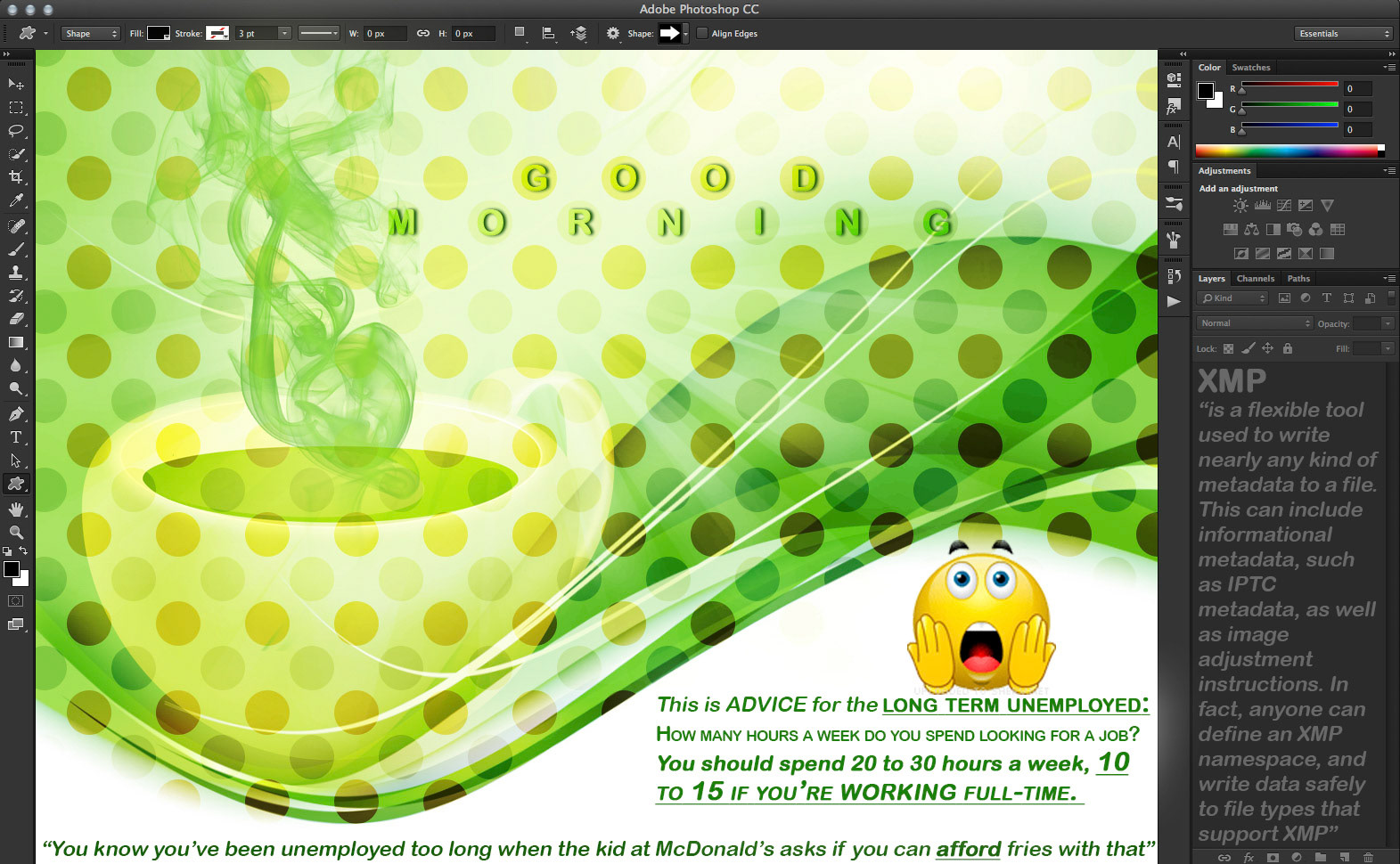Select the Quick Selection tool

(16, 154)
